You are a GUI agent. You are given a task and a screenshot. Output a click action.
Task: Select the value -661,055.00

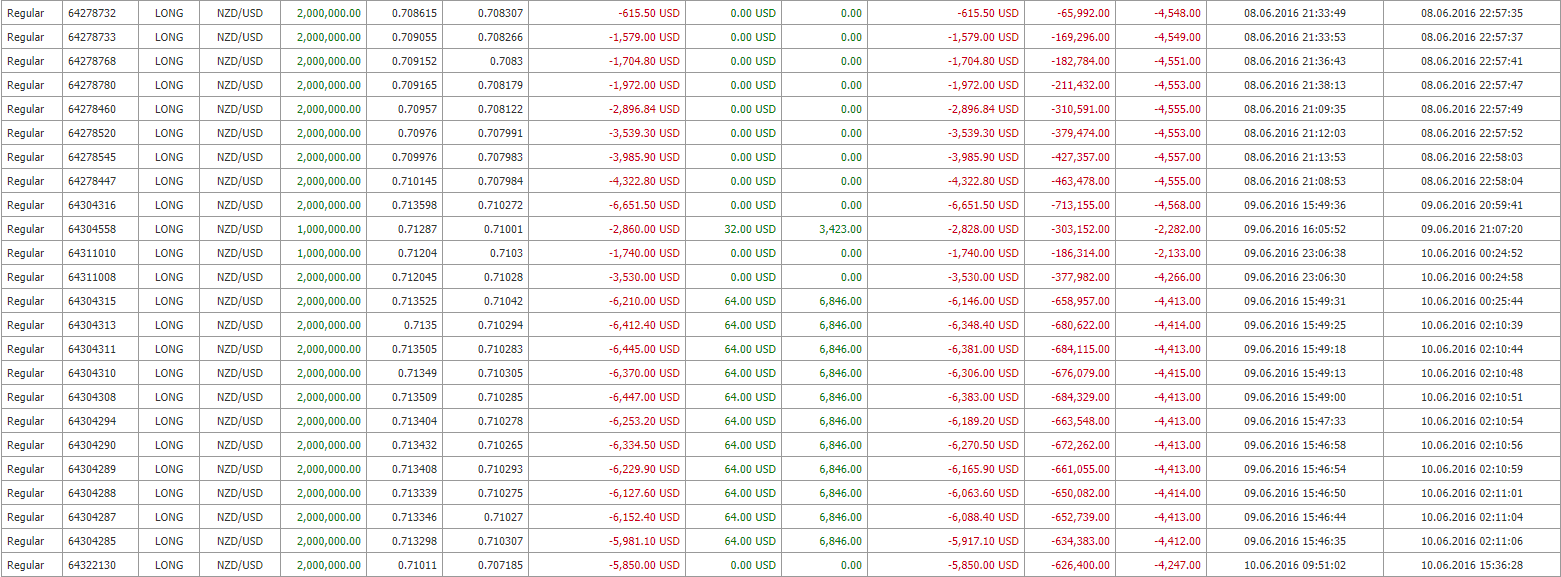tap(1080, 469)
